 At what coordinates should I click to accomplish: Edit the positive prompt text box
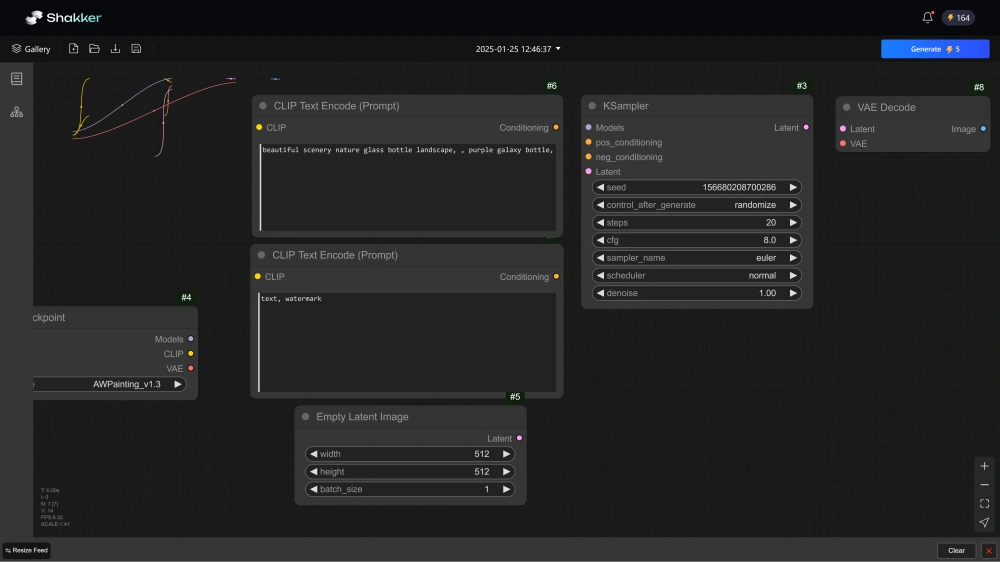click(x=408, y=187)
